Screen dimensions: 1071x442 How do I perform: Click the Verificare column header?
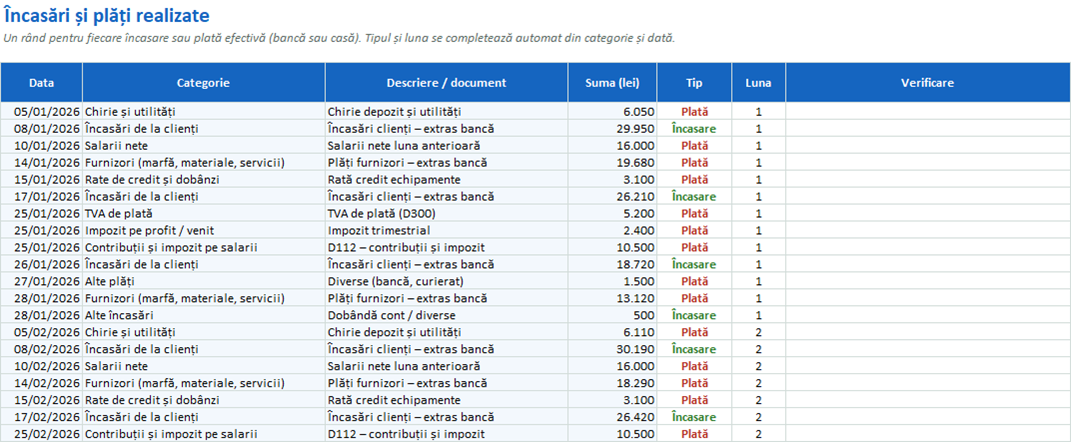[x=928, y=83]
